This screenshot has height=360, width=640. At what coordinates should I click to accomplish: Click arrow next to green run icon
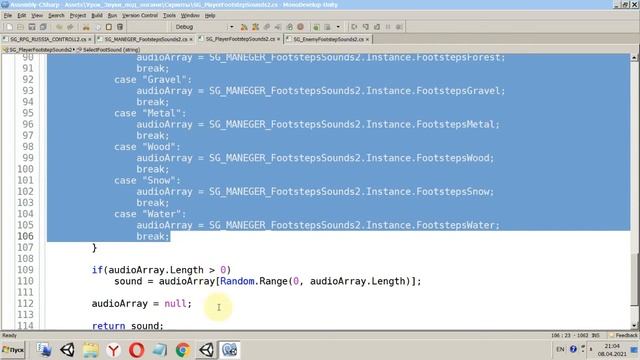tap(338, 27)
